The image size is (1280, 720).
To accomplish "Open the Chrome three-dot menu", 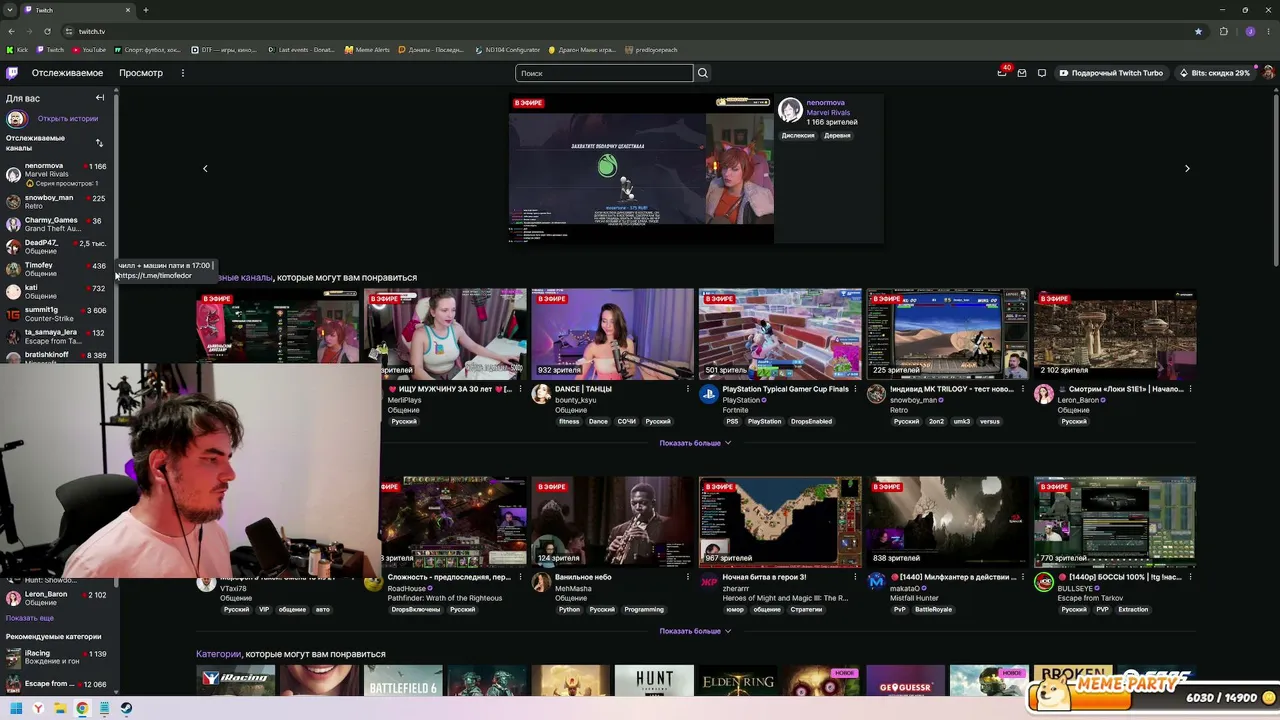I will click(x=1268, y=31).
